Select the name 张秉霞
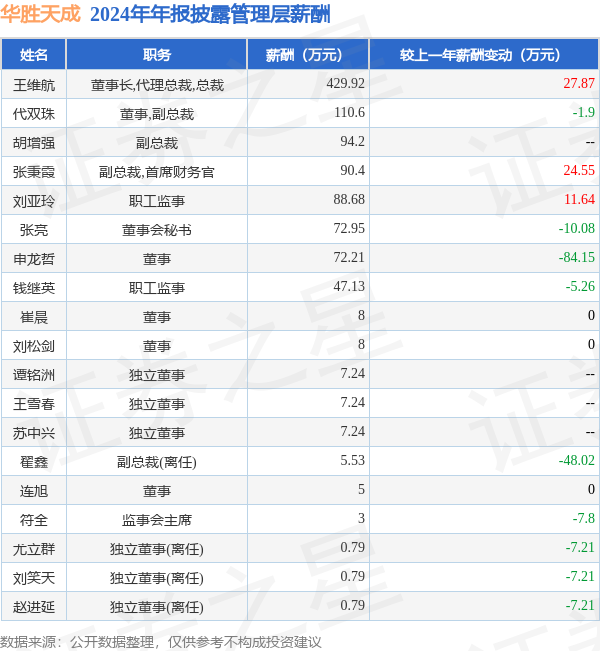Screen dimensions: 600x651 (34, 172)
